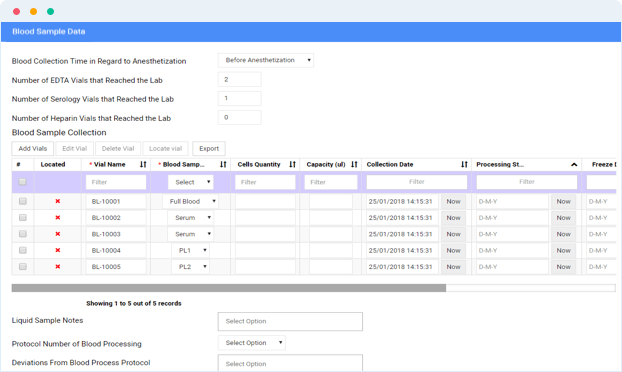Click Capacity cell for BL-10001
The height and width of the screenshot is (372, 622).
[x=331, y=201]
